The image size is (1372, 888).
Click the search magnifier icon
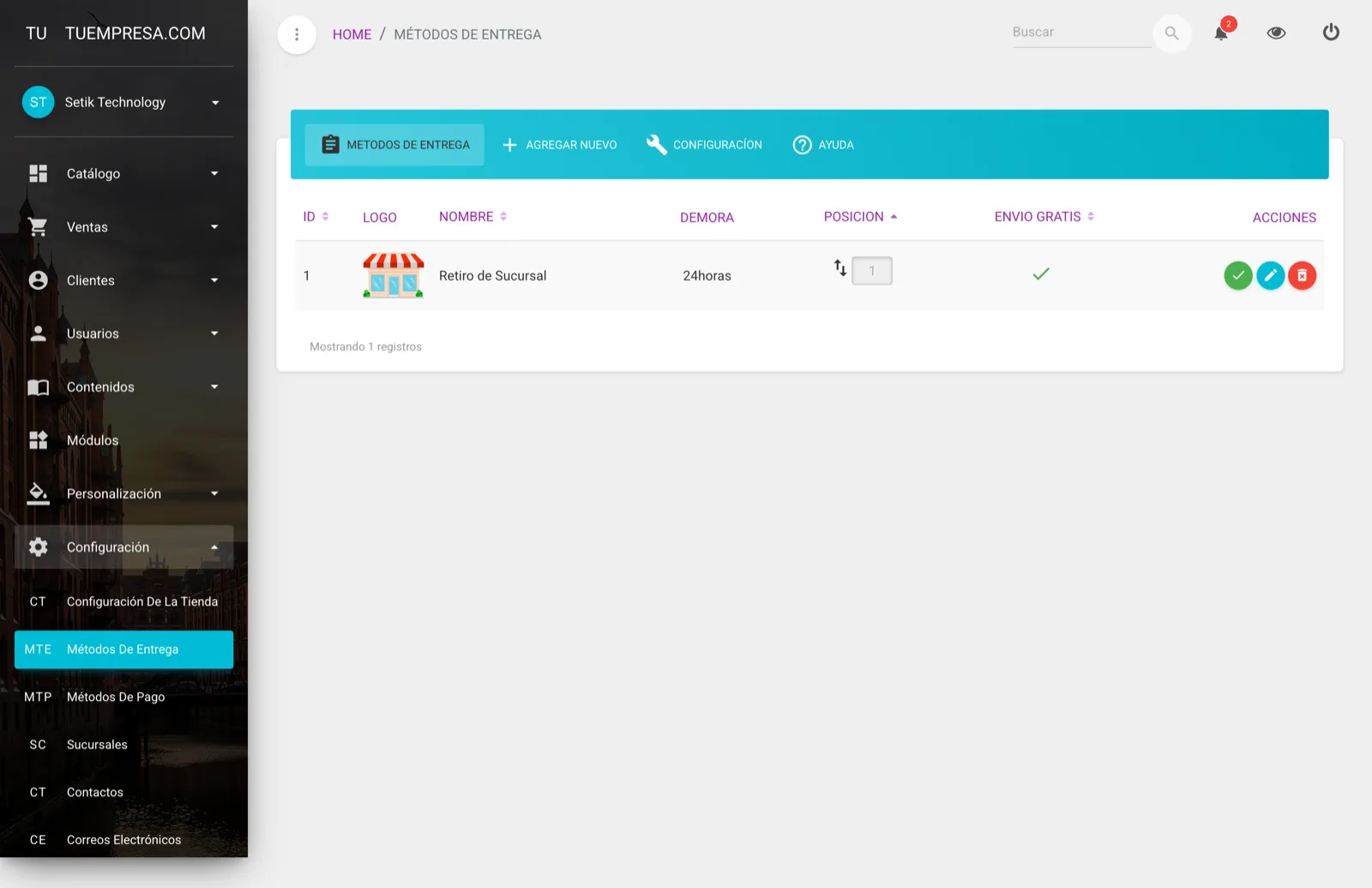tap(1171, 33)
